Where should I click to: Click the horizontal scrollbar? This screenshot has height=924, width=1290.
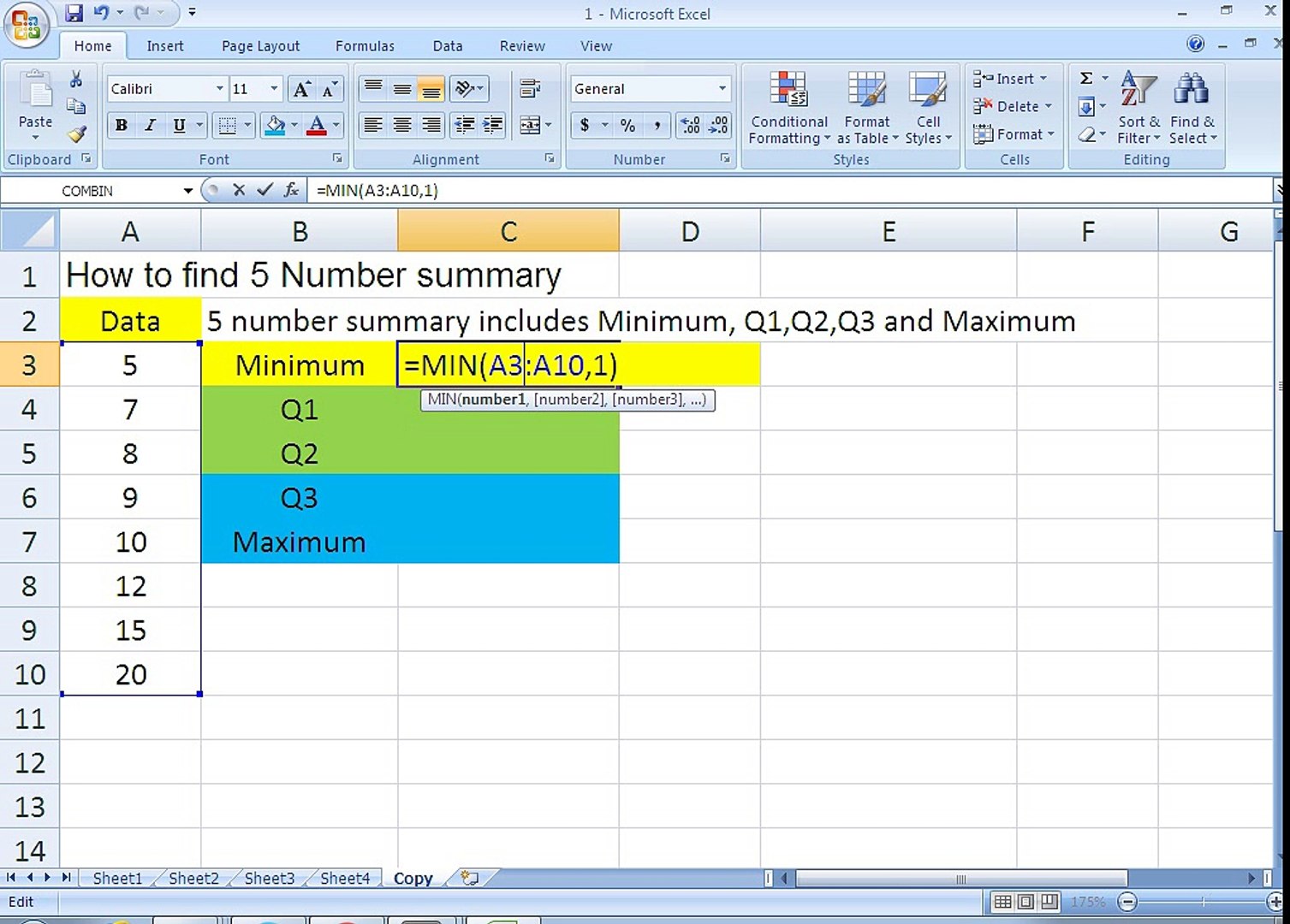click(960, 879)
